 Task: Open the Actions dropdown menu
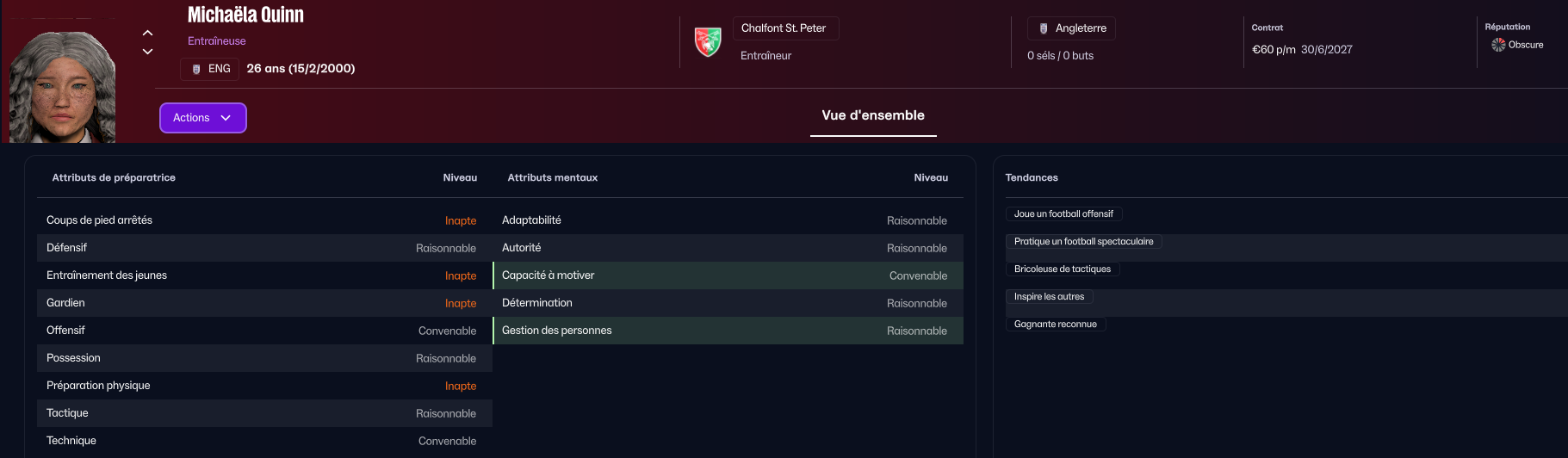click(x=203, y=118)
